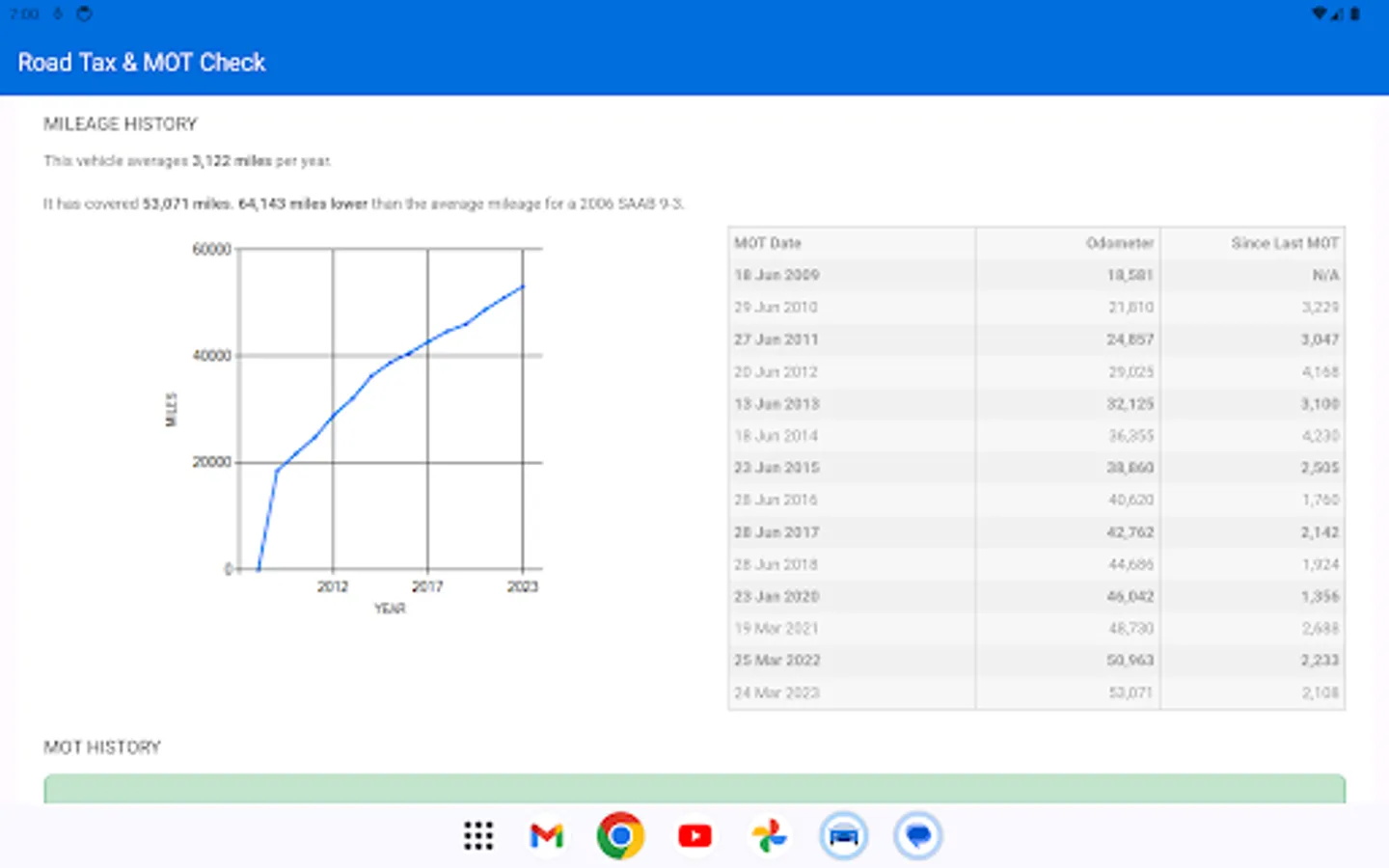This screenshot has width=1389, height=868.
Task: Tap the 2012 year label on chart
Action: point(333,586)
